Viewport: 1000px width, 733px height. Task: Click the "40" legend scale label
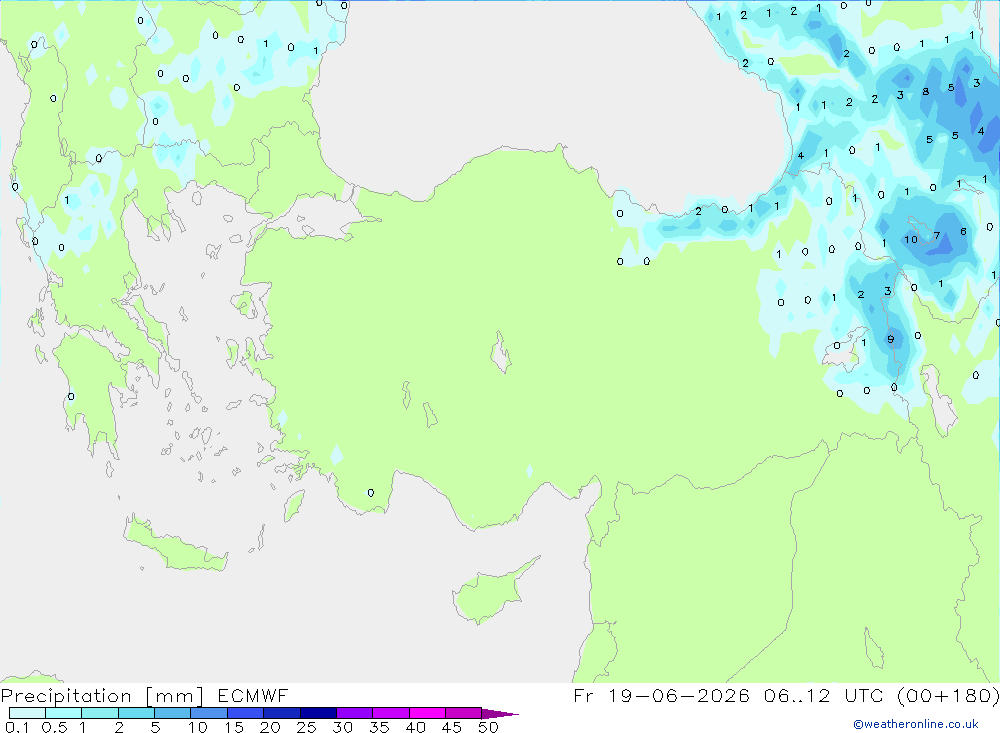tap(415, 727)
